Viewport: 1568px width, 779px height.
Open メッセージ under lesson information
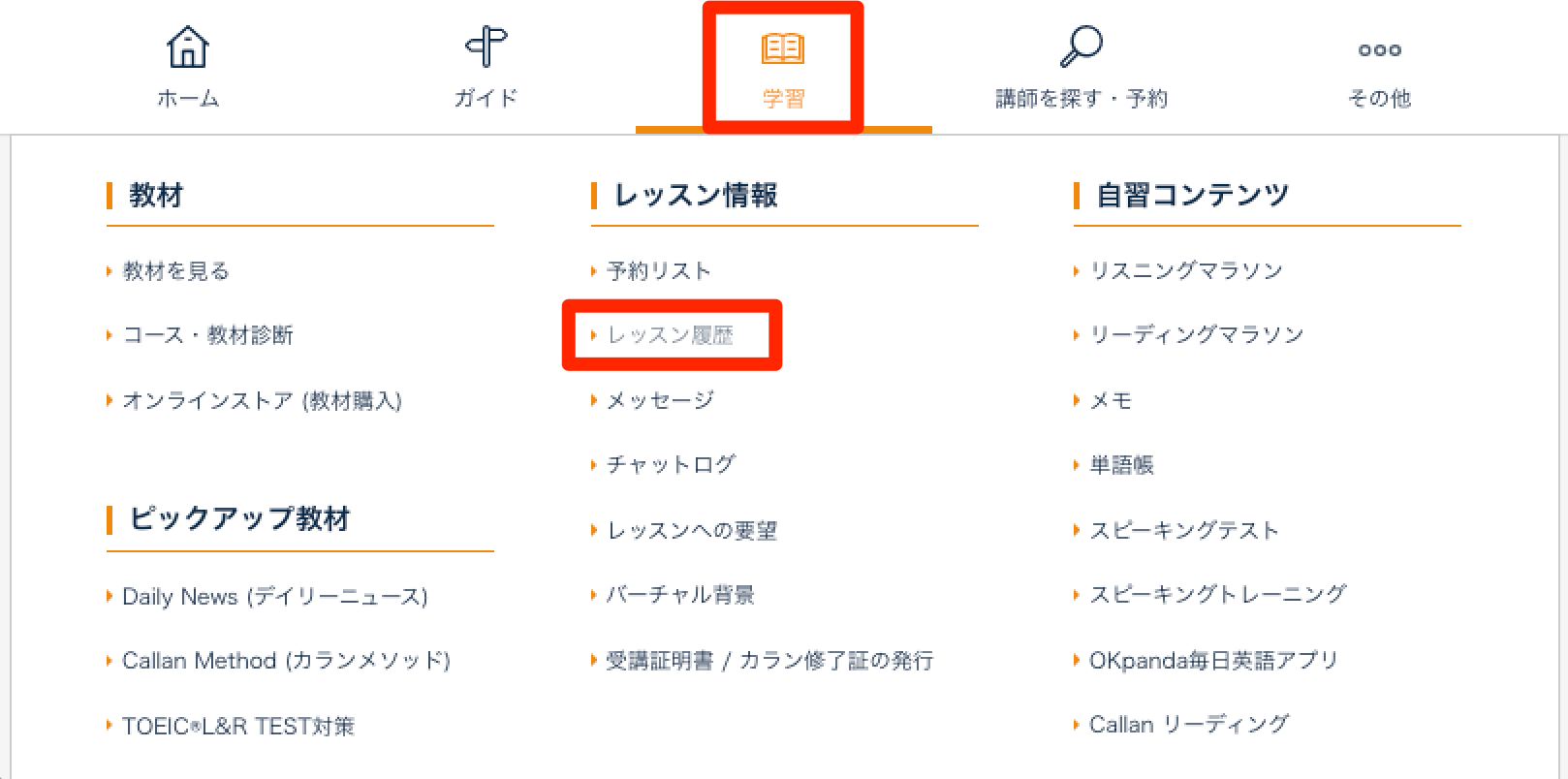click(661, 400)
